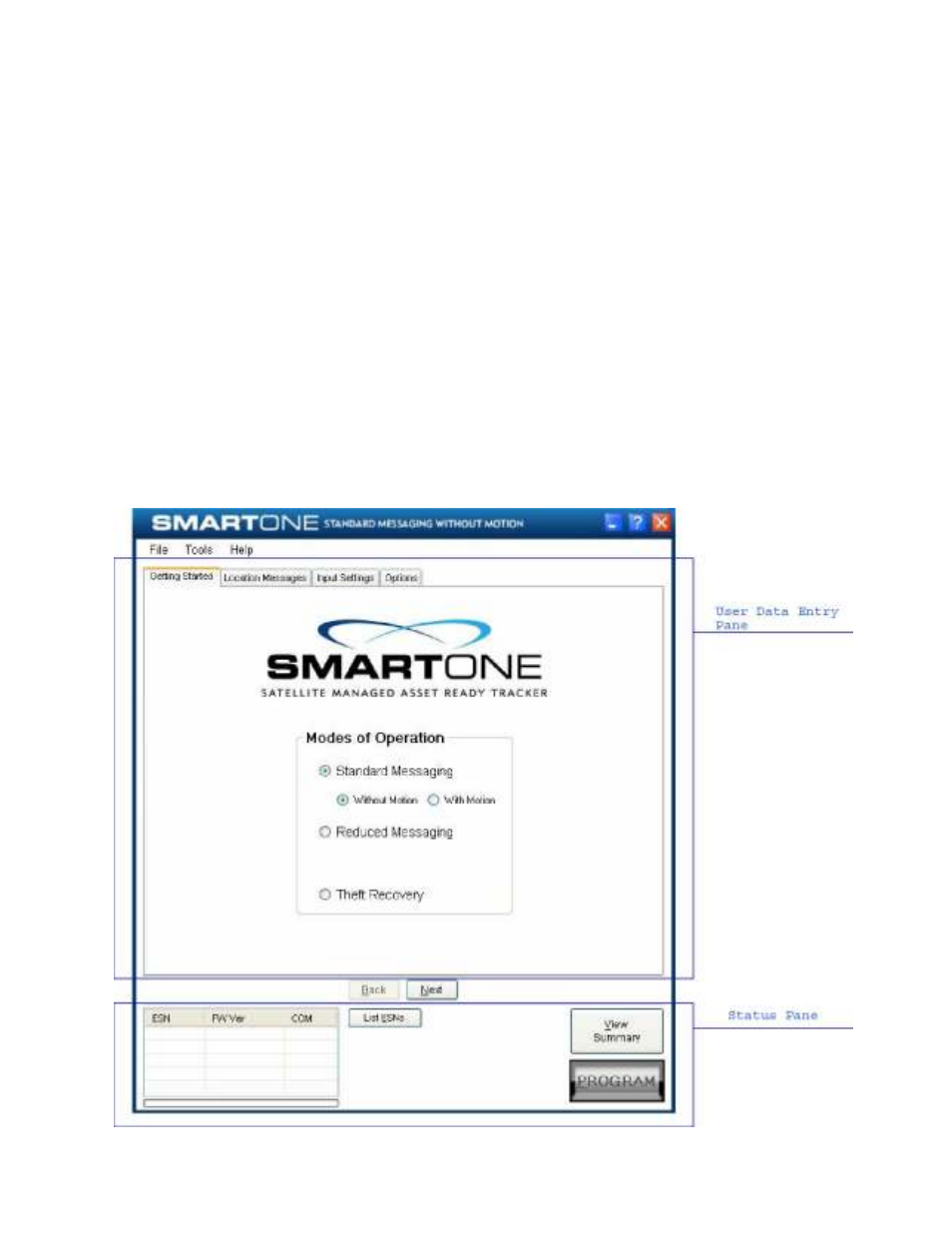952x1233 pixels.
Task: Click the List ESNs button
Action: click(384, 1017)
